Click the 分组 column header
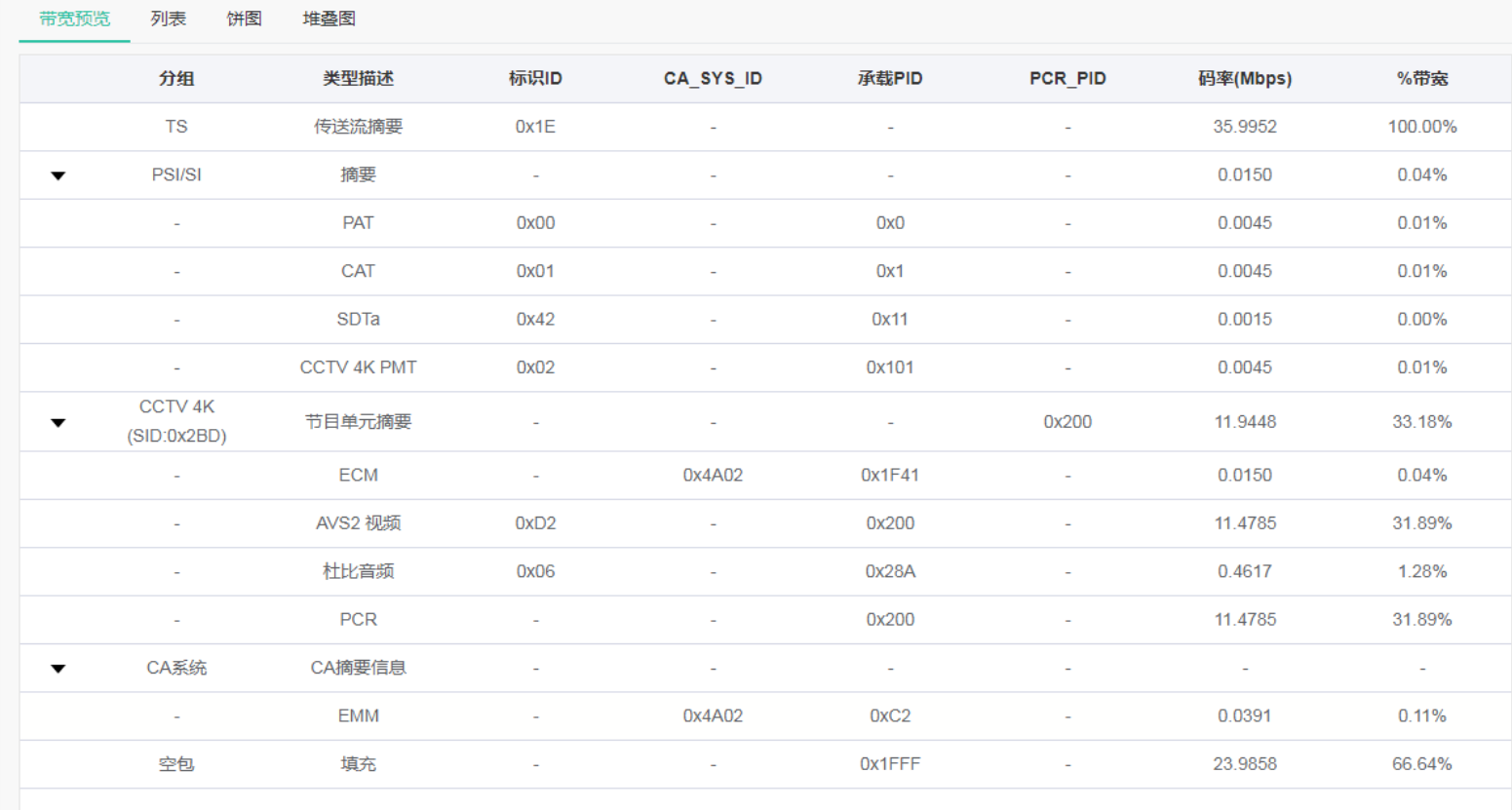Image resolution: width=1512 pixels, height=810 pixels. pos(176,79)
